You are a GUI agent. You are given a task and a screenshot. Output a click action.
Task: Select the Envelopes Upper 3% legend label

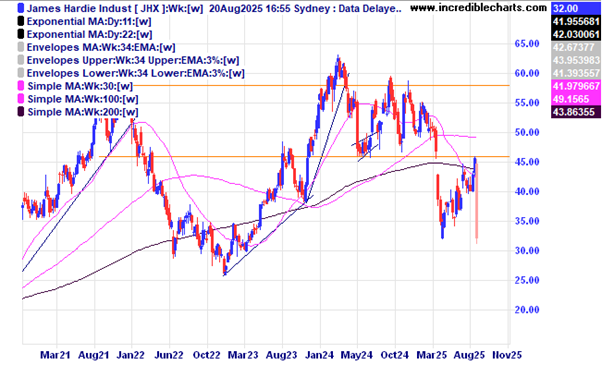(x=133, y=61)
